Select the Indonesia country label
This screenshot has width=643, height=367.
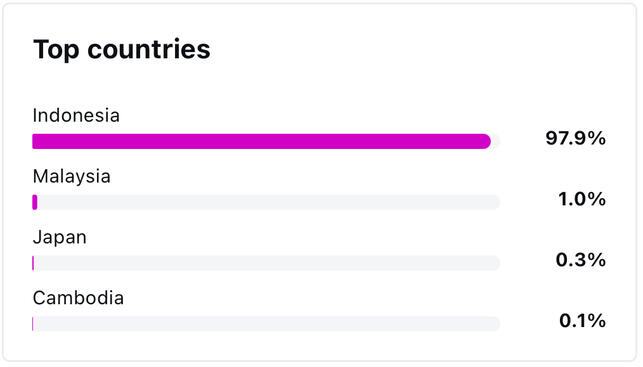tap(76, 116)
